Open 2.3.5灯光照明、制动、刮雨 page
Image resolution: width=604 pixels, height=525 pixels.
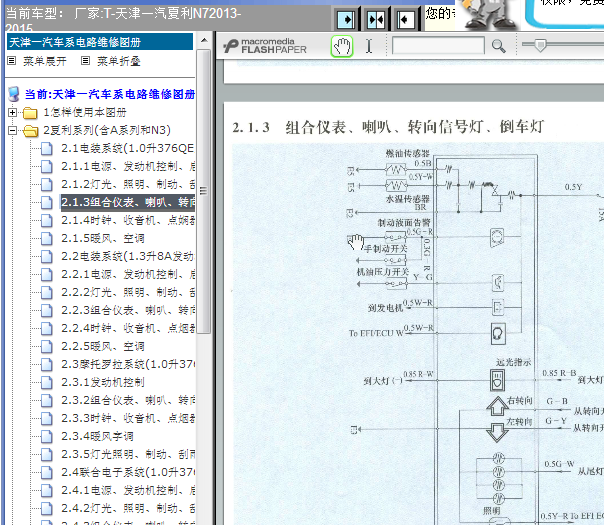tap(128, 454)
